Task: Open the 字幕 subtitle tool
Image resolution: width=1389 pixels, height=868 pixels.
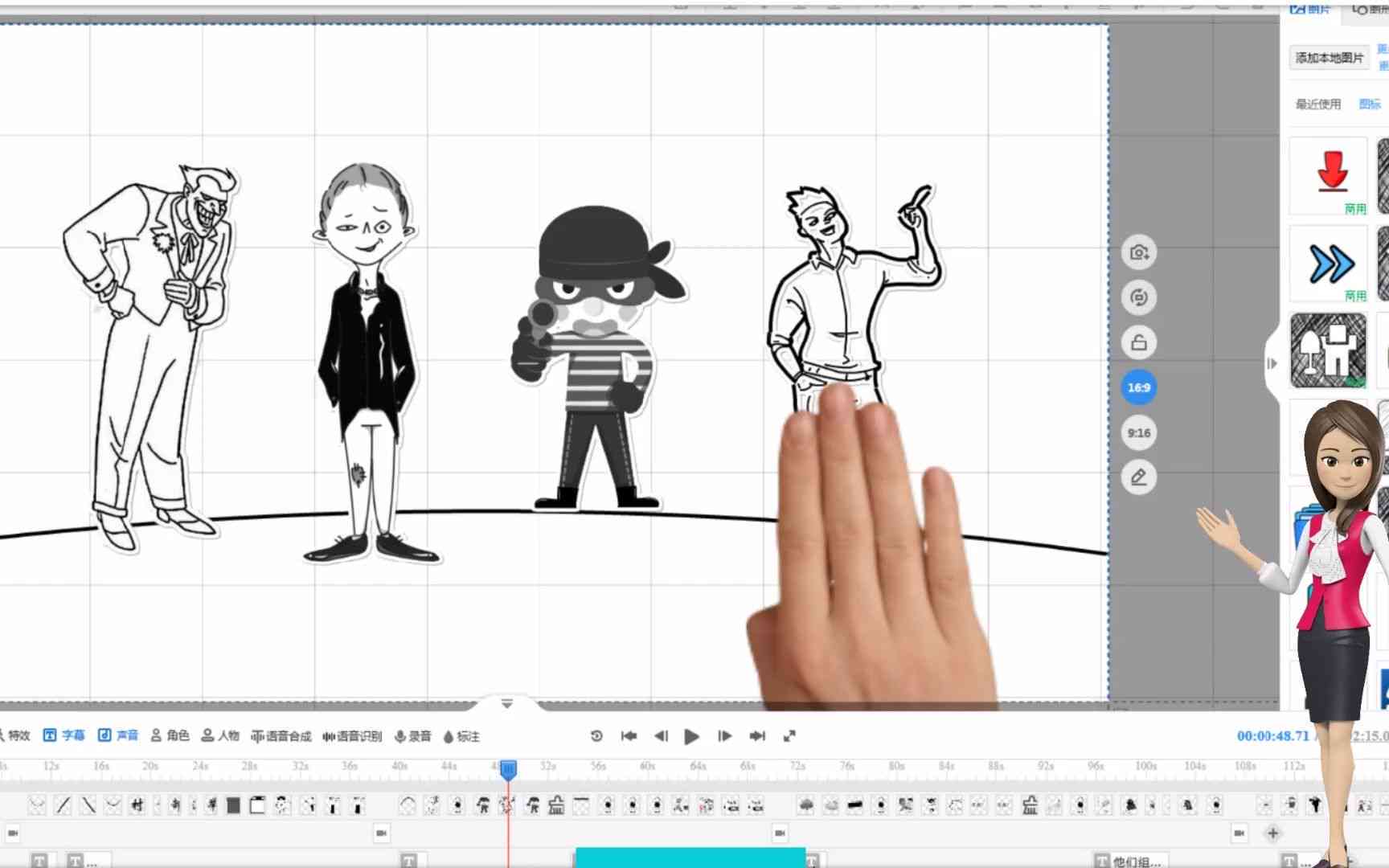Action: point(64,735)
